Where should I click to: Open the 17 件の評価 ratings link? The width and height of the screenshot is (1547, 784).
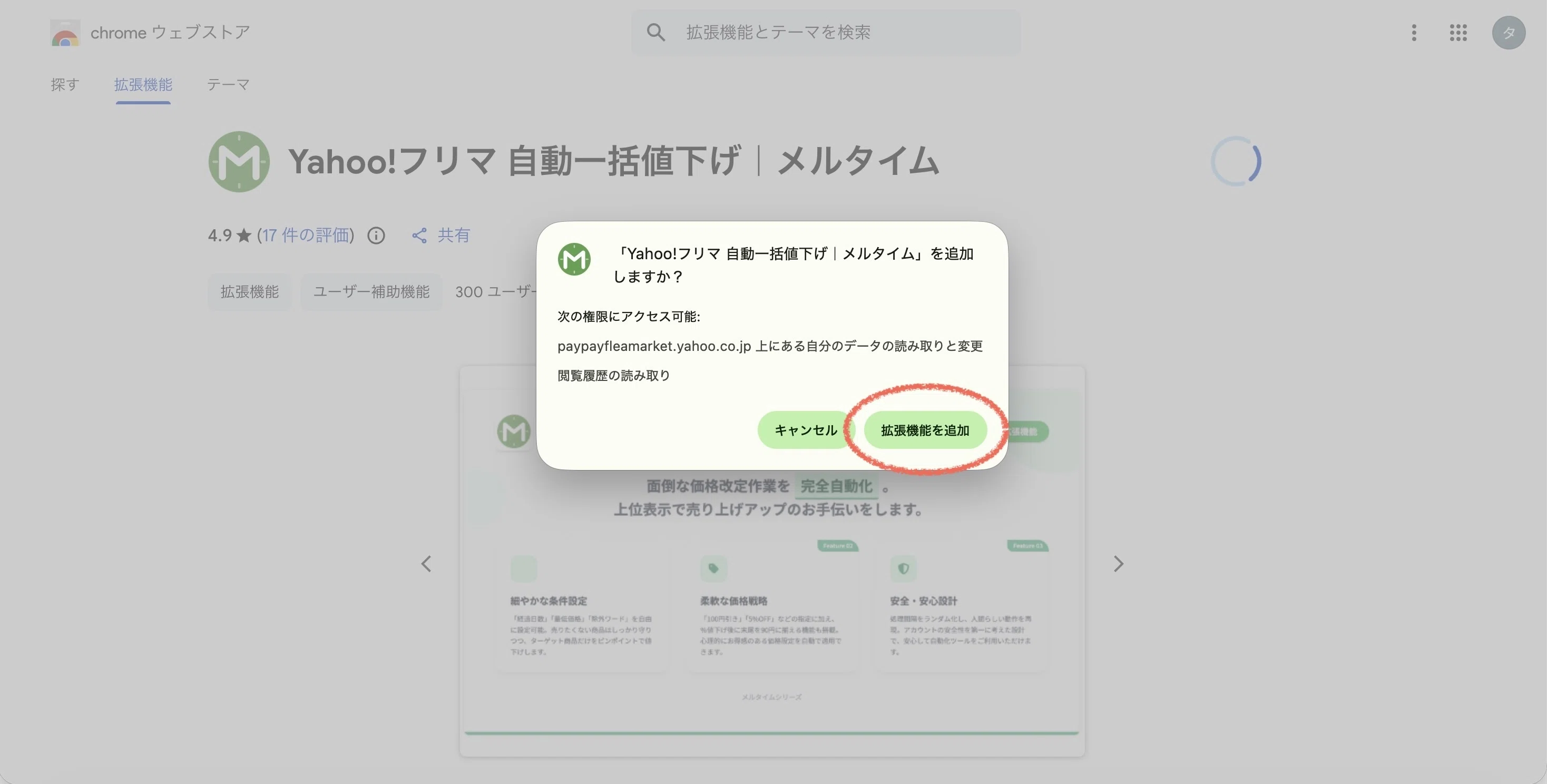[306, 236]
